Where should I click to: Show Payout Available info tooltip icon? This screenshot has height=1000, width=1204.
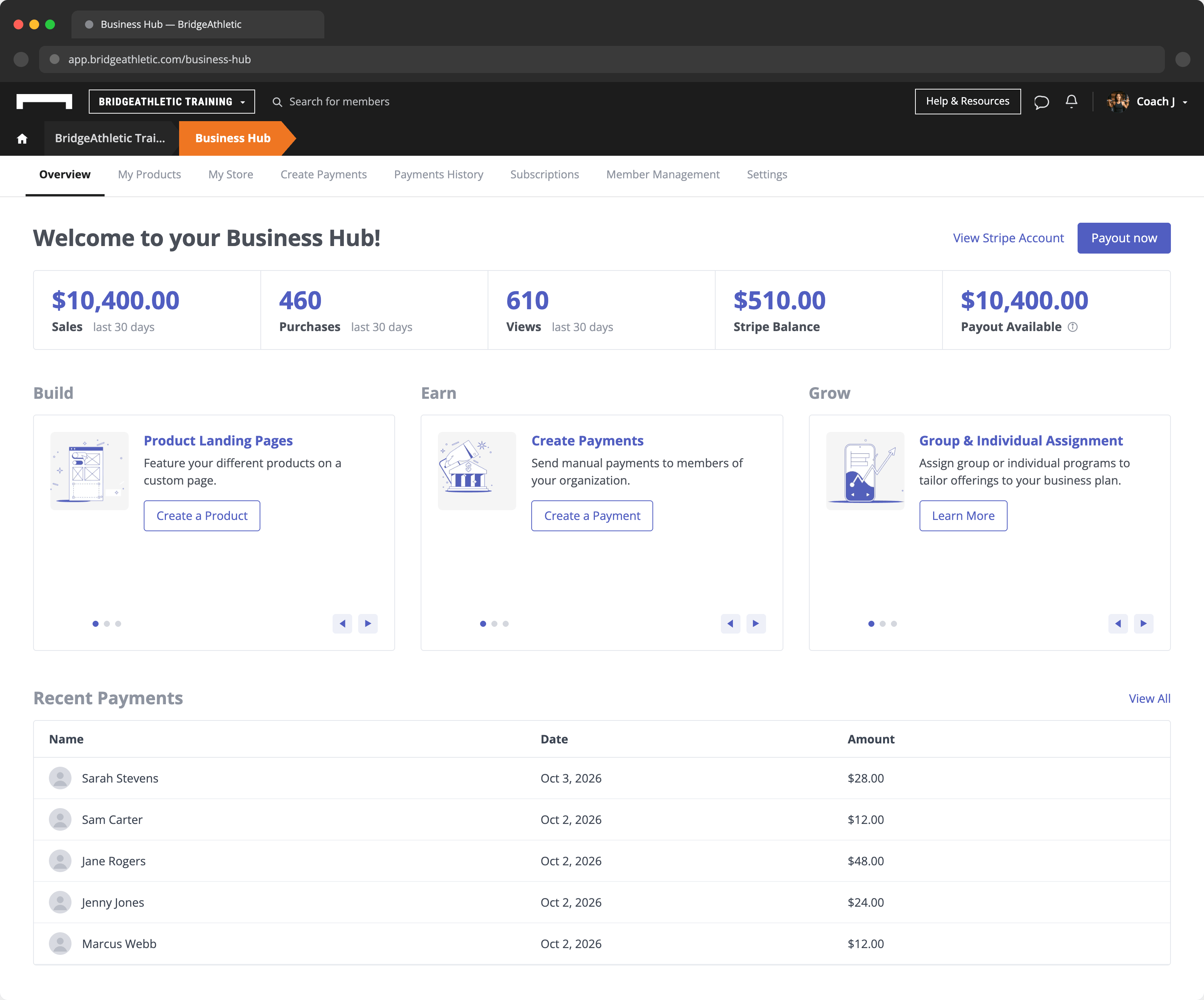click(x=1073, y=327)
